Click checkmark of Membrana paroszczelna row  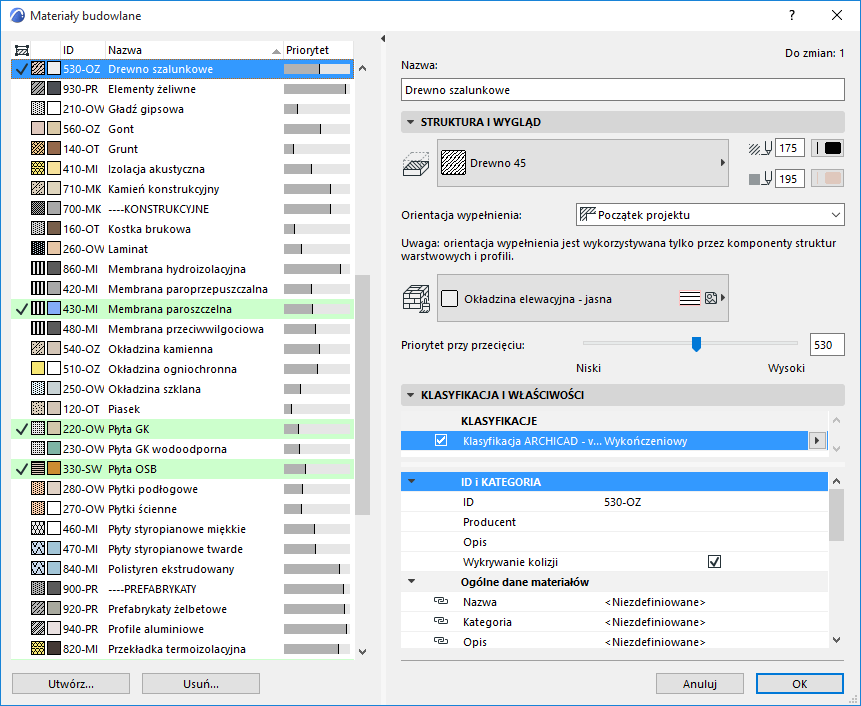click(x=21, y=309)
